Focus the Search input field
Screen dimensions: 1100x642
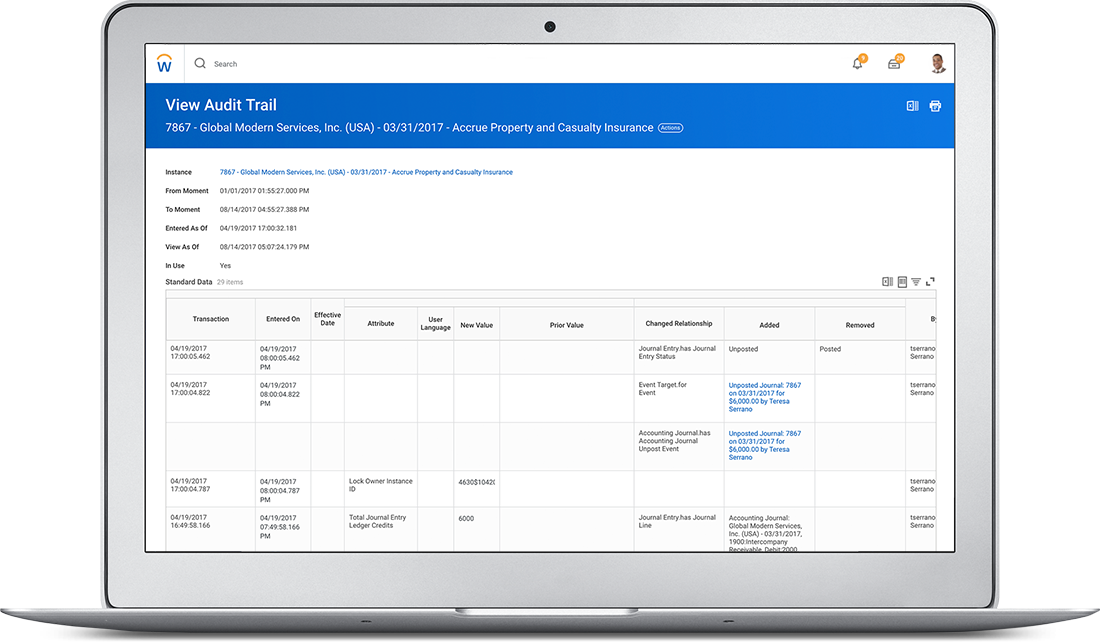tap(225, 64)
